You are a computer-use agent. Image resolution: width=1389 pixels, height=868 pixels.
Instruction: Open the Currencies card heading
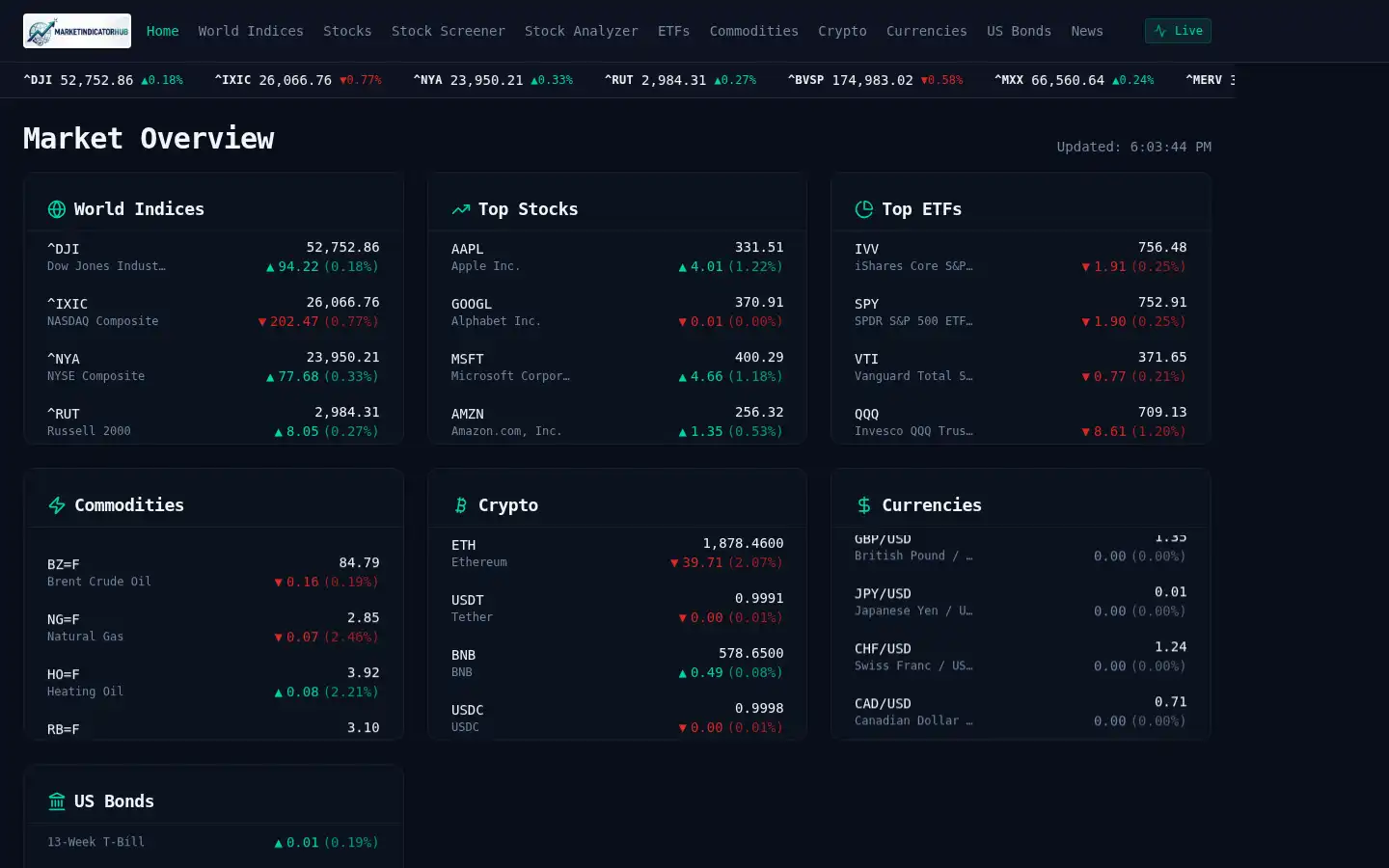[x=932, y=505]
